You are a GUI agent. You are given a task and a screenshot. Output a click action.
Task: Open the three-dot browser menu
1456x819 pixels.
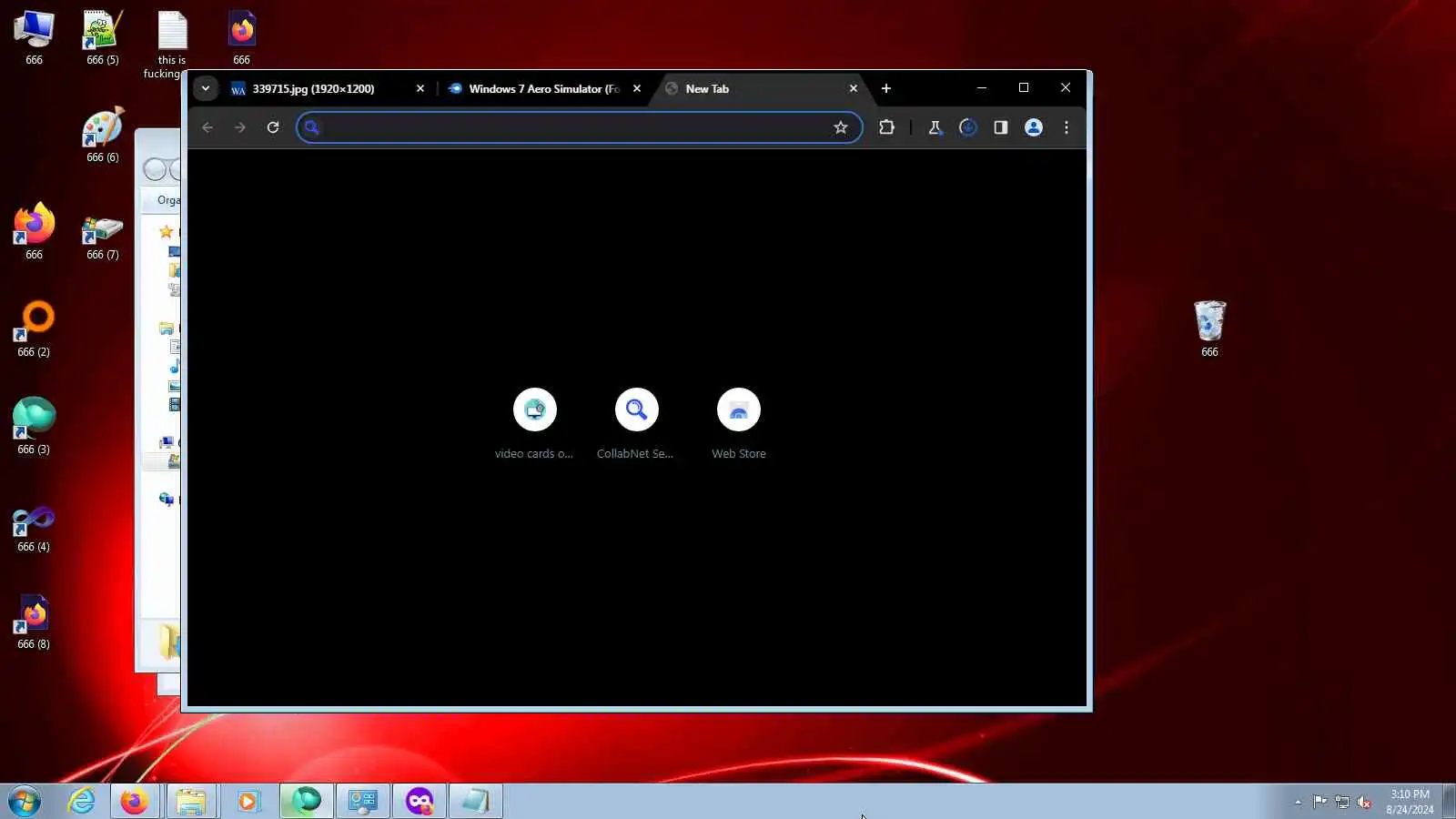click(x=1067, y=127)
